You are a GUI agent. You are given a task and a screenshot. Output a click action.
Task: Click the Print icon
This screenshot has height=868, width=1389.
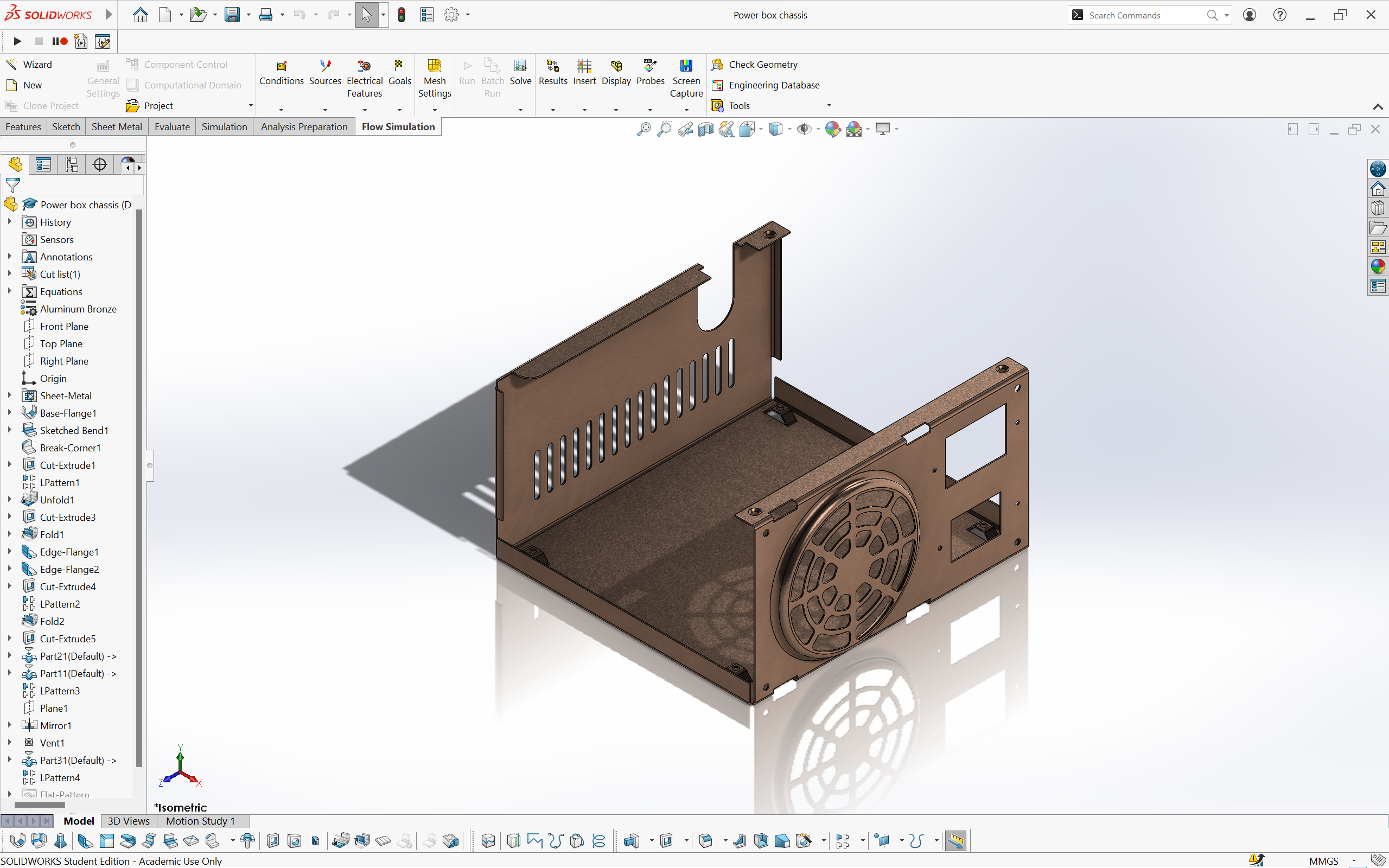point(266,15)
